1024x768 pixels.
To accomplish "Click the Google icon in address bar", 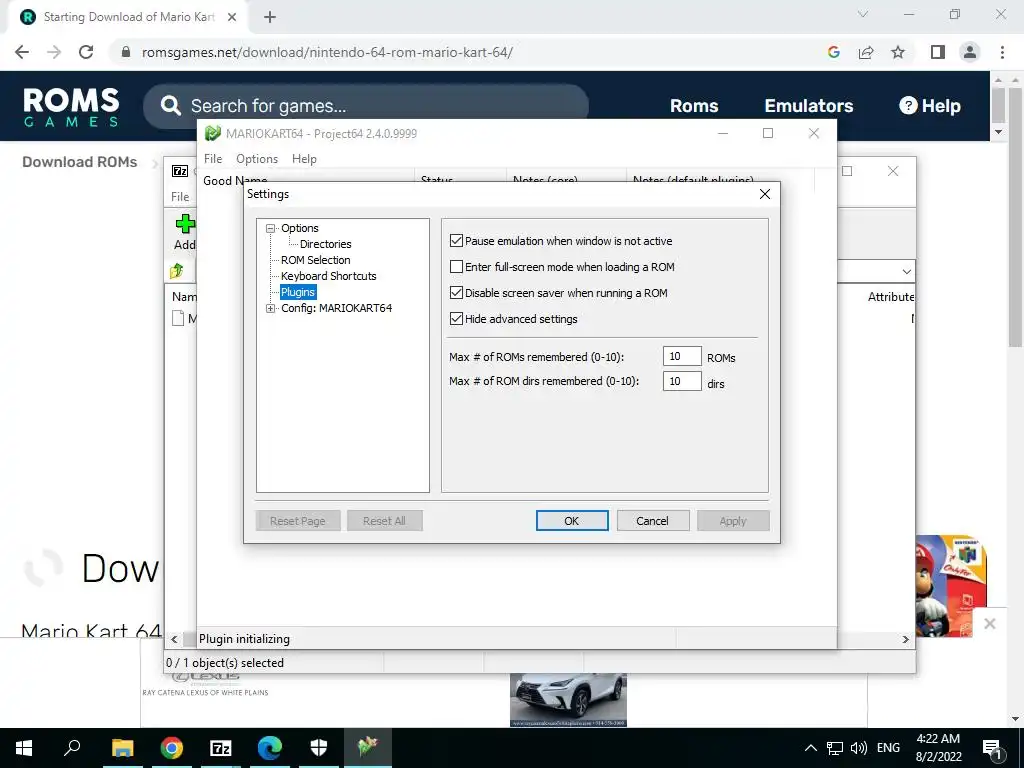I will pos(833,52).
